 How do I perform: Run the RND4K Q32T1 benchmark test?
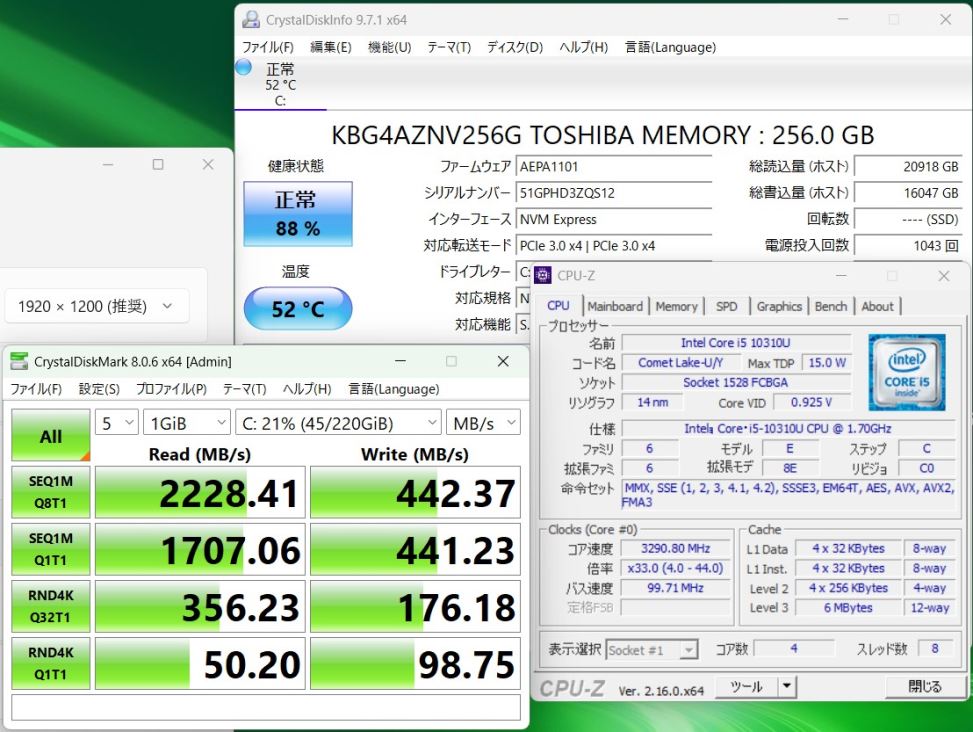(51, 606)
